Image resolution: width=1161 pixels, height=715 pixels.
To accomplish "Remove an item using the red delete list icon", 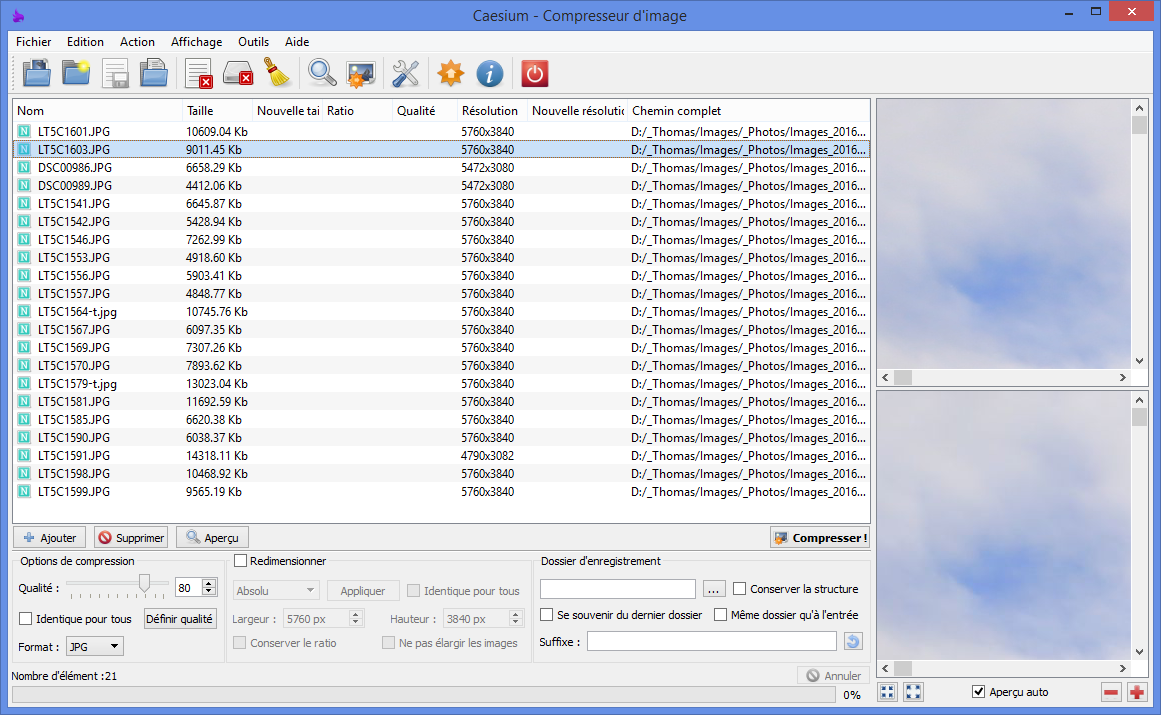I will coord(197,73).
